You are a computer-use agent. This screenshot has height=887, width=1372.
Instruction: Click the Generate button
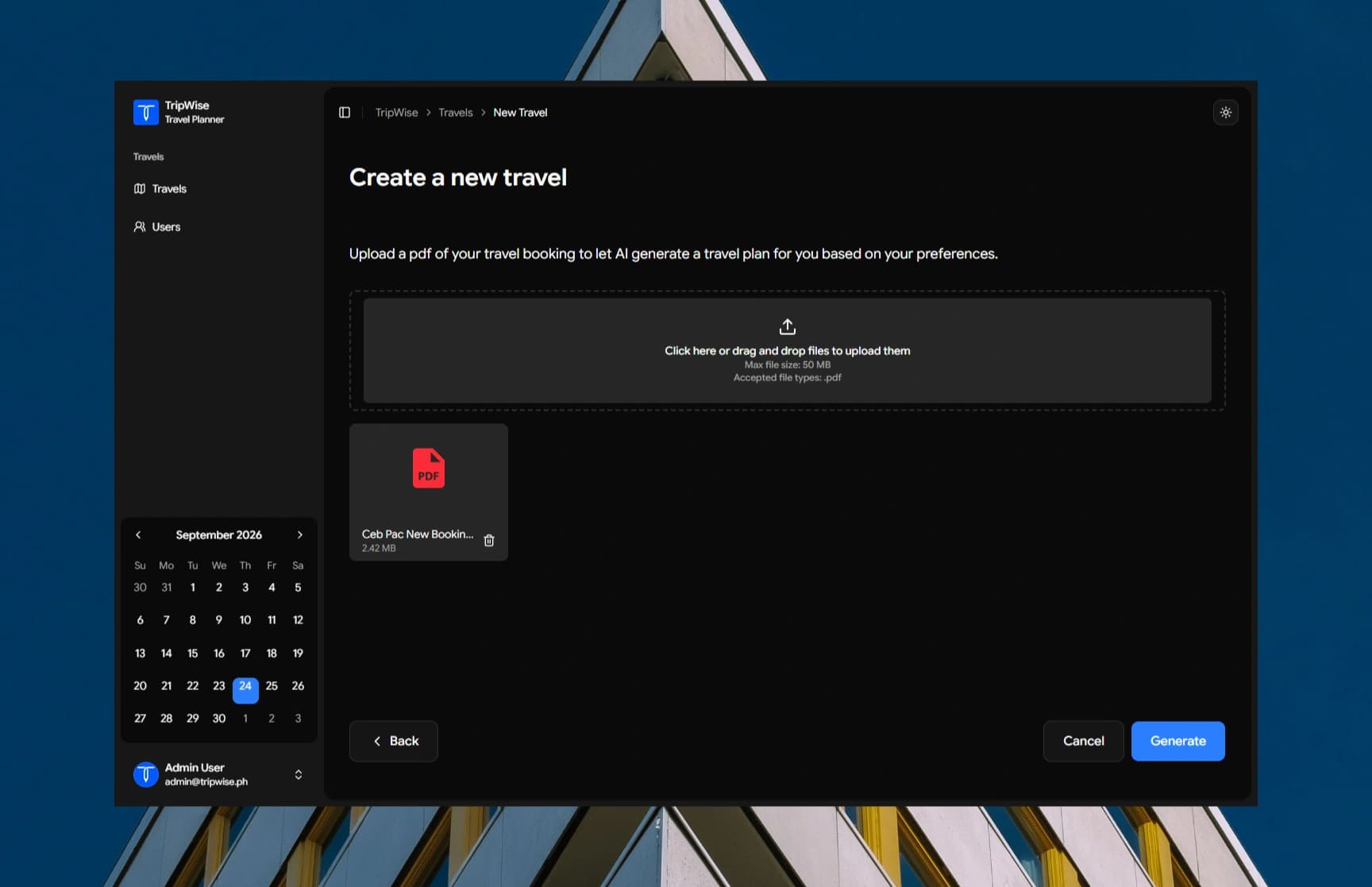click(1178, 741)
